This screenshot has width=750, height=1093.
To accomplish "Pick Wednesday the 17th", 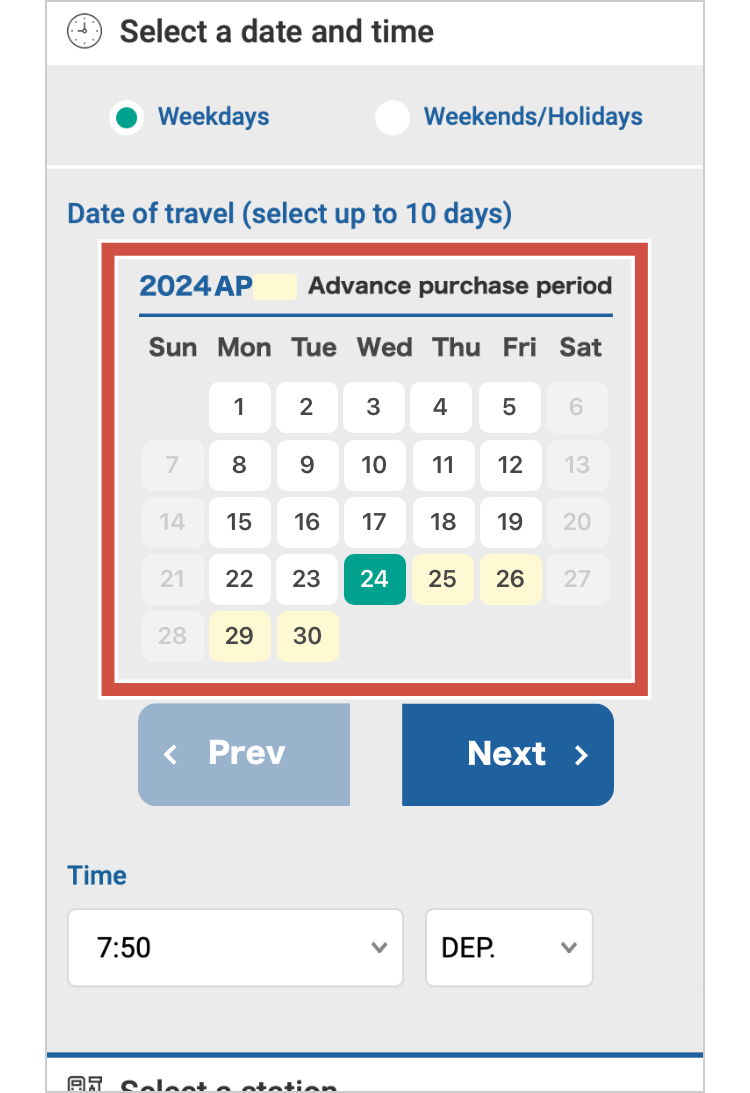I will coord(374,522).
